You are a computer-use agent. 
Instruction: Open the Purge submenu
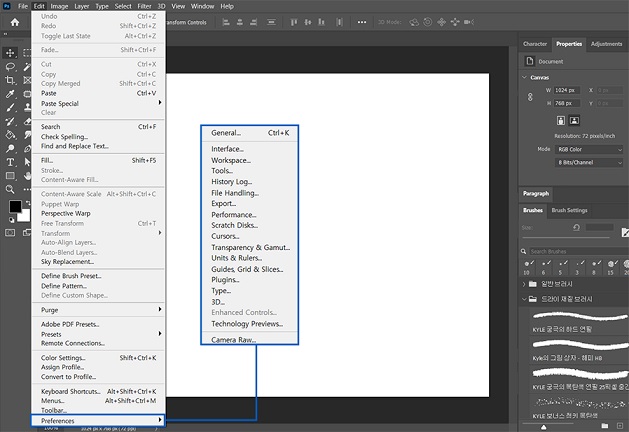[x=98, y=310]
